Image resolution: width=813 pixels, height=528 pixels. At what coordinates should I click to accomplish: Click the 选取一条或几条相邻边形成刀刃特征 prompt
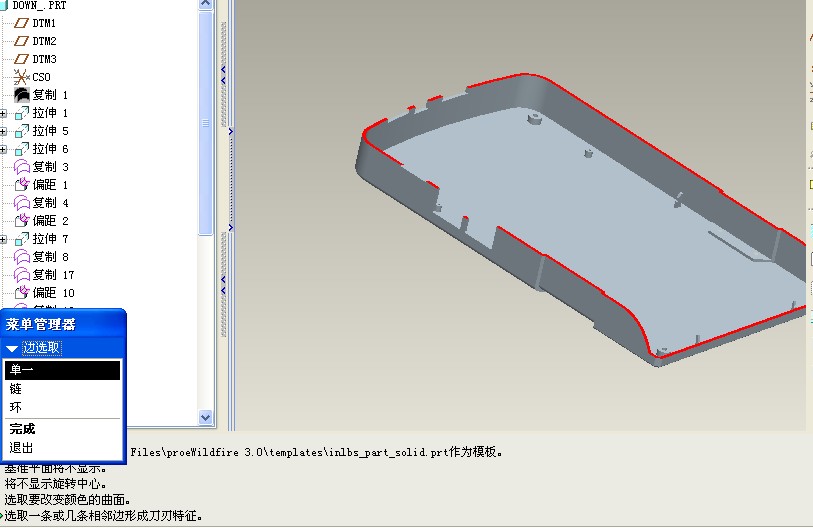tap(103, 516)
